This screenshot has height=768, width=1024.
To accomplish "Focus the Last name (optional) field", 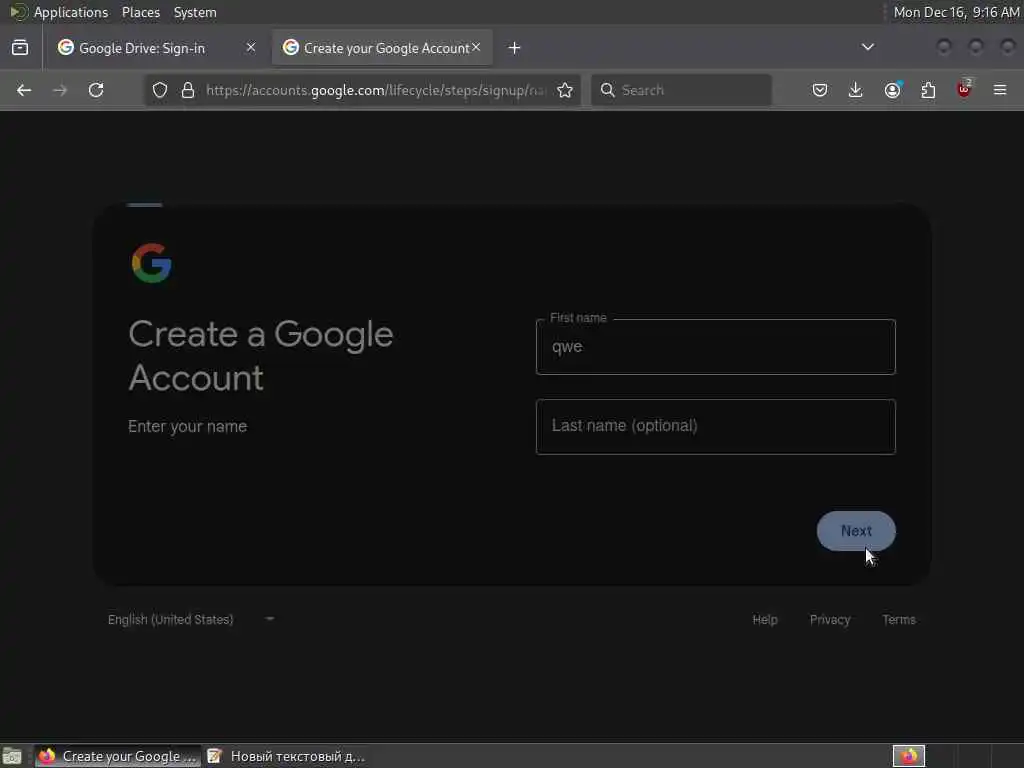I will pyautogui.click(x=716, y=426).
